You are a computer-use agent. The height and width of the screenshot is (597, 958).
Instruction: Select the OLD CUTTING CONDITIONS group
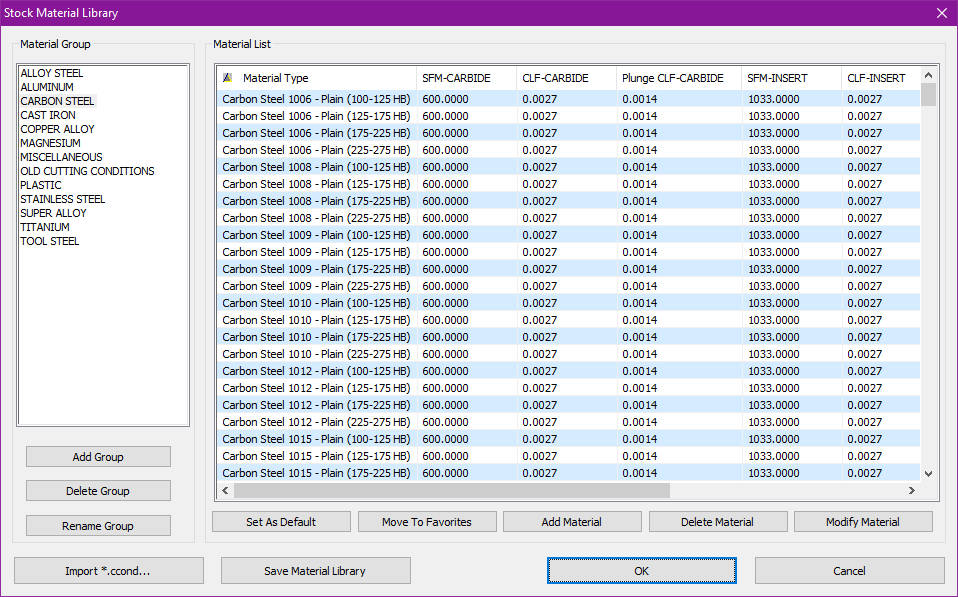(87, 171)
